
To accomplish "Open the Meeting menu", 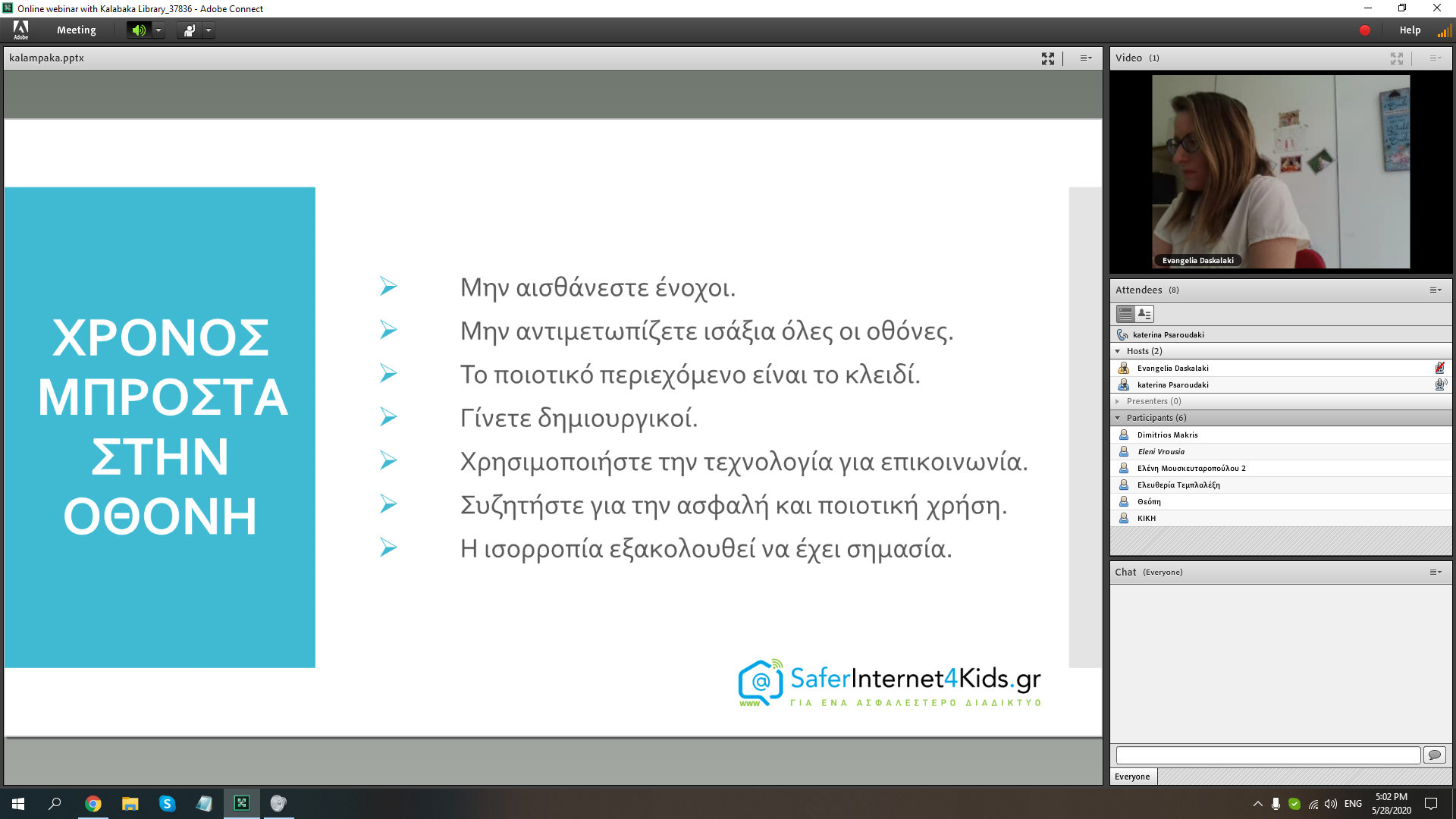I will coord(77,30).
